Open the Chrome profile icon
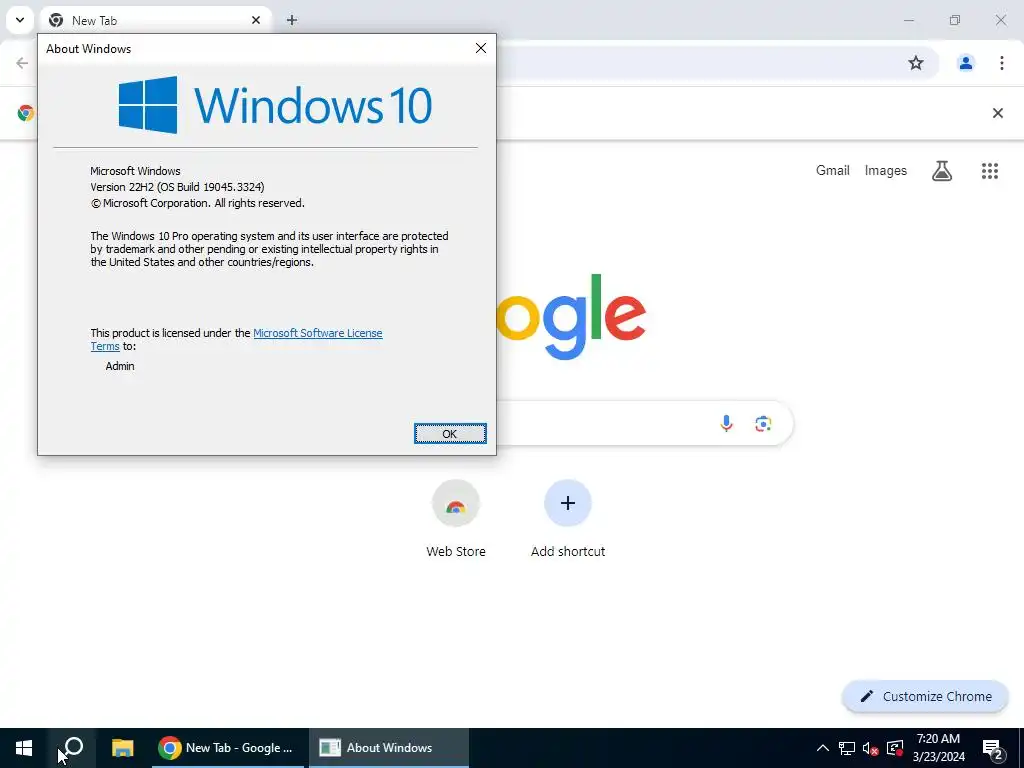Screen dimensions: 1024x768 [x=965, y=63]
